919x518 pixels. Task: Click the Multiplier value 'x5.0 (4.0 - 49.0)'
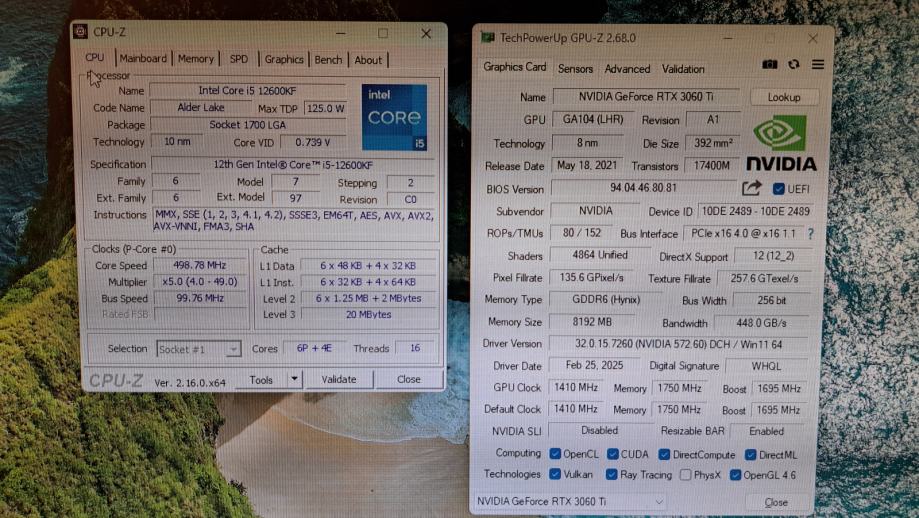point(199,281)
